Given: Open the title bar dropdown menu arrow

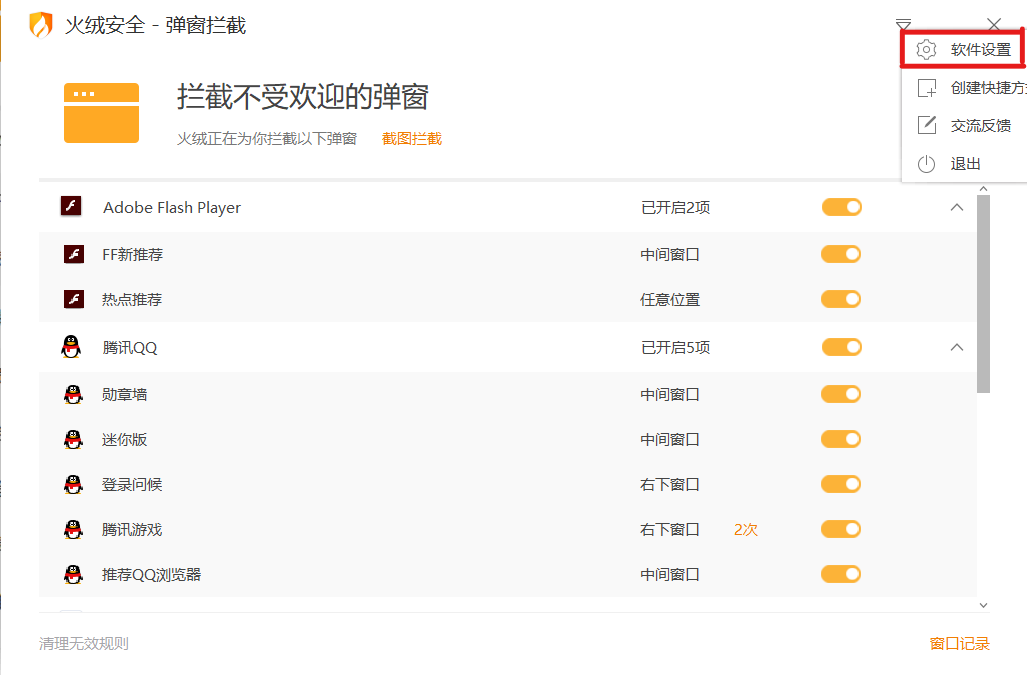Looking at the screenshot, I should click(904, 24).
